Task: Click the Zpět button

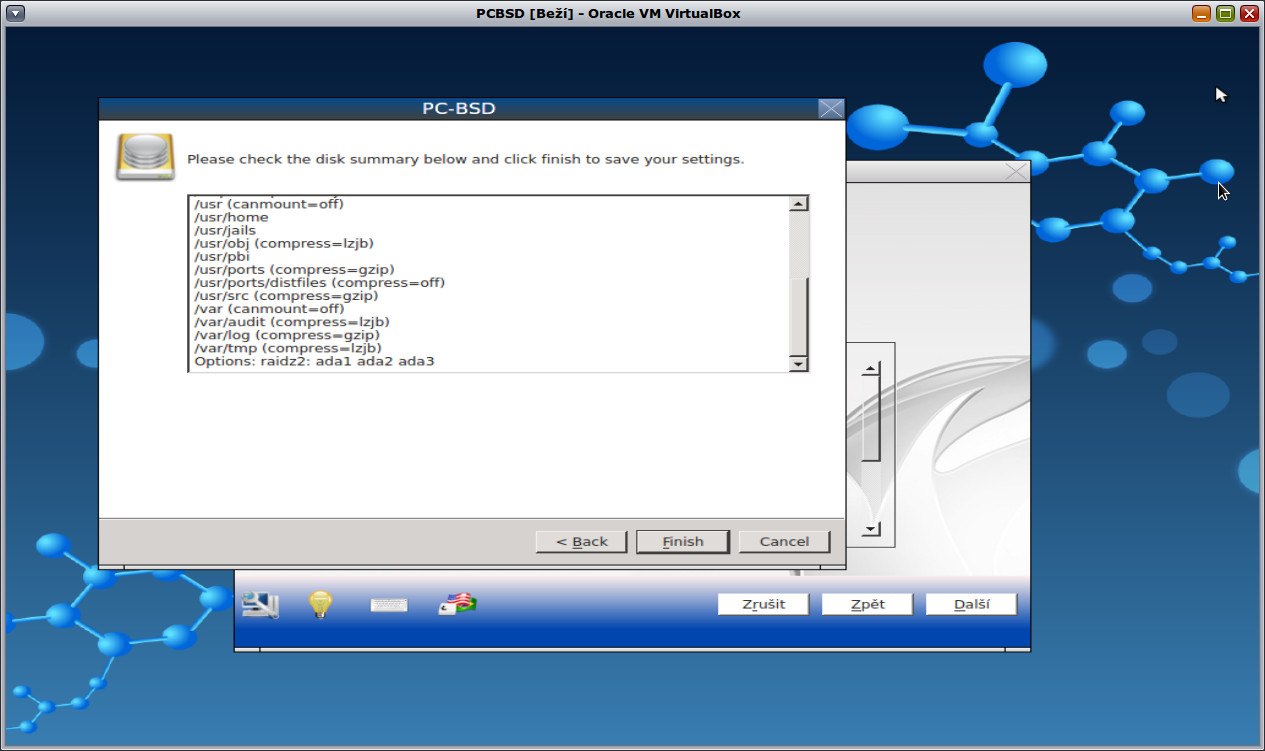Action: coord(866,603)
